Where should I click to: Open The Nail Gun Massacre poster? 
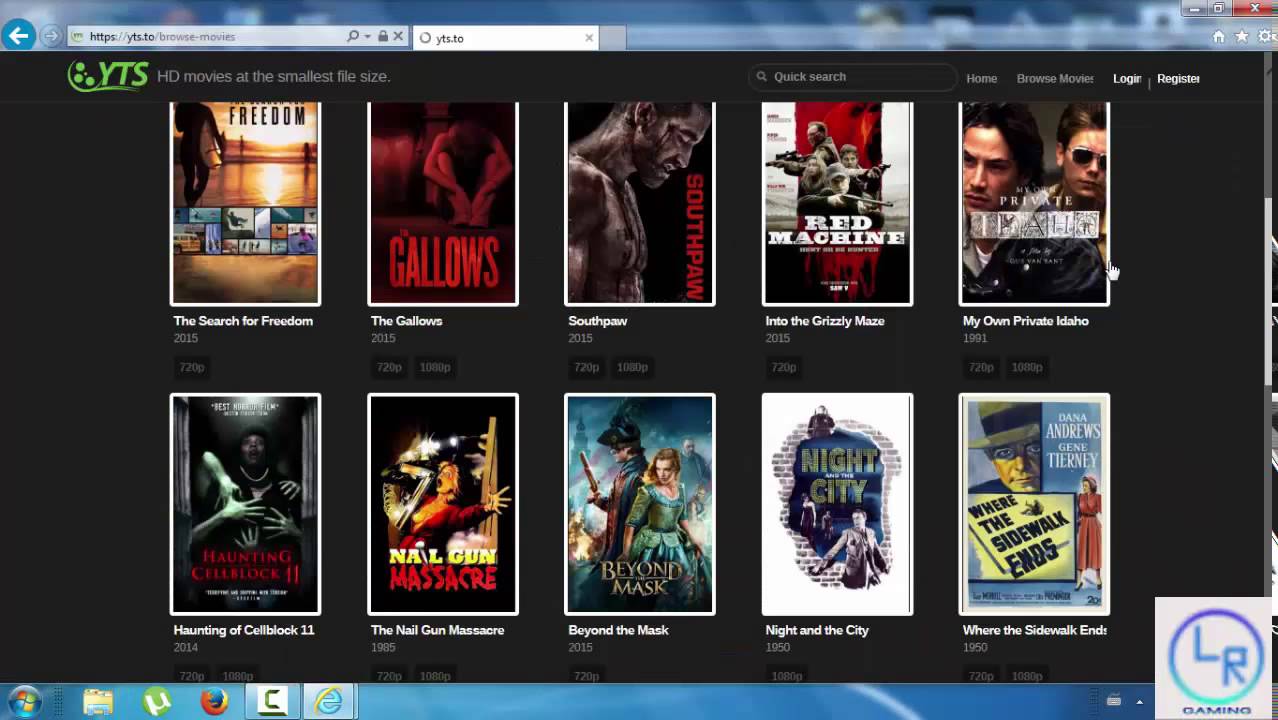(443, 504)
